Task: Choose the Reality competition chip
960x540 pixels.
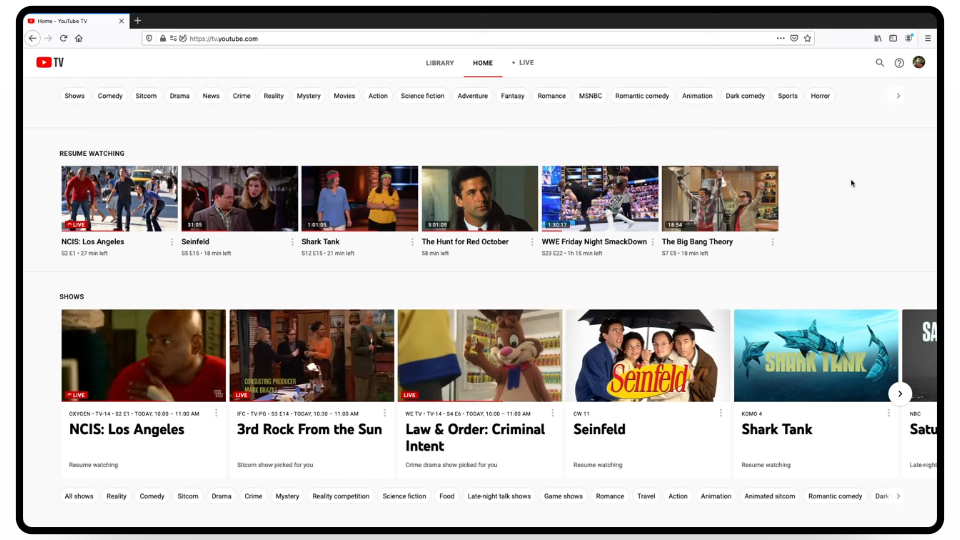Action: [340, 496]
